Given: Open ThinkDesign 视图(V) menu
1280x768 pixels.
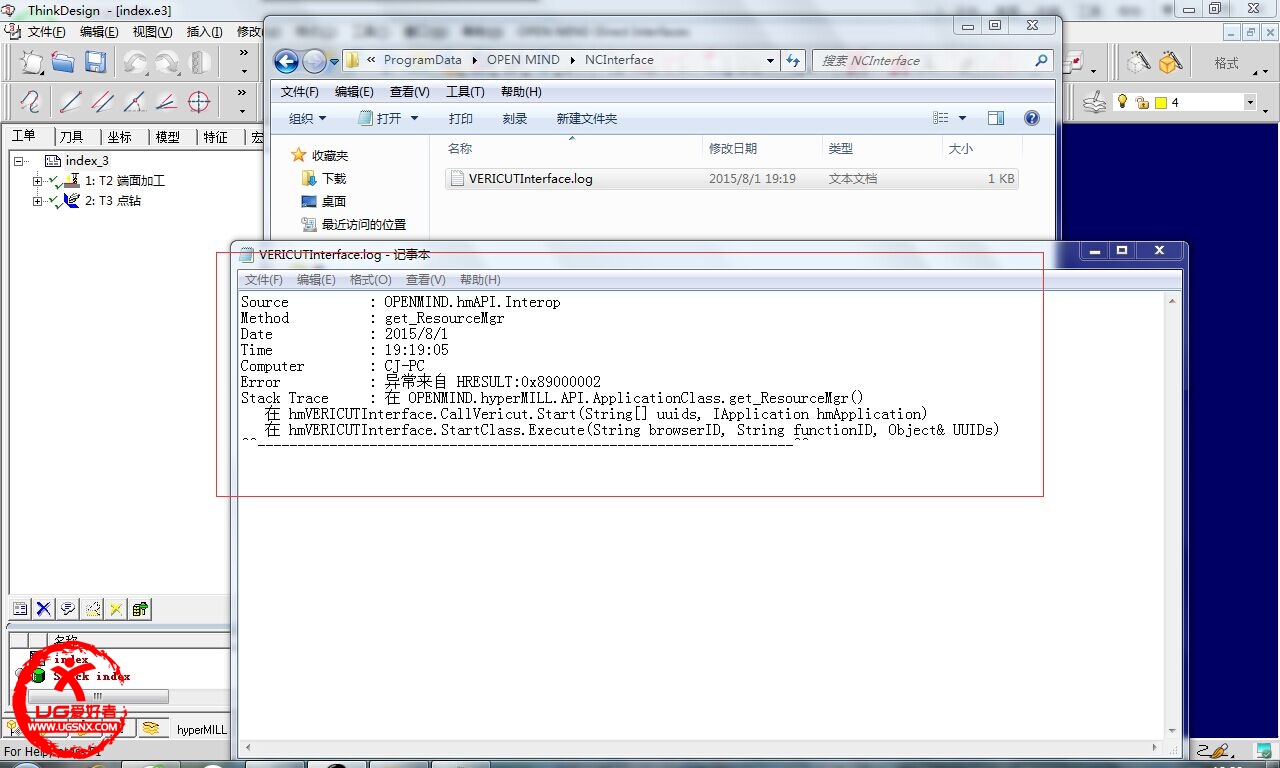Looking at the screenshot, I should [x=152, y=32].
